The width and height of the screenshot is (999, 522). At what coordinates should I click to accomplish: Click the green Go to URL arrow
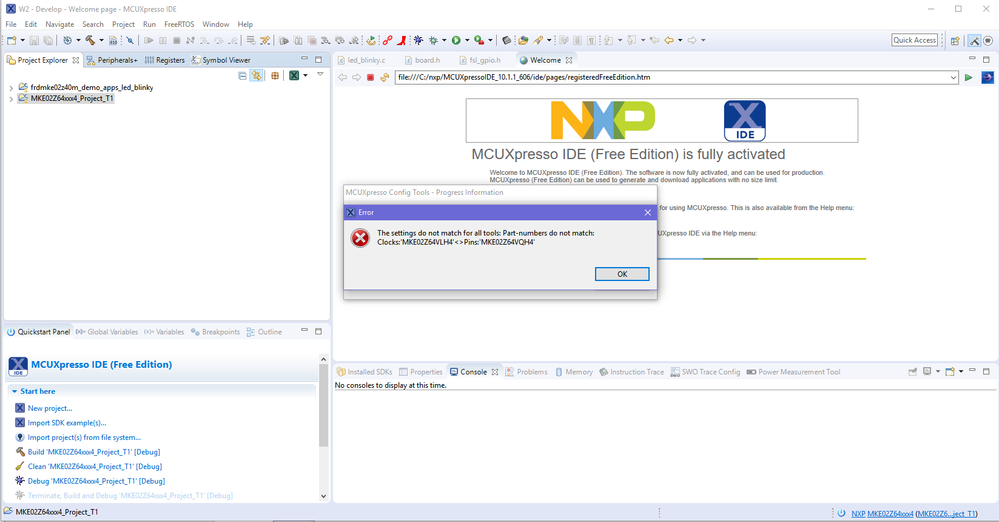pyautogui.click(x=968, y=78)
